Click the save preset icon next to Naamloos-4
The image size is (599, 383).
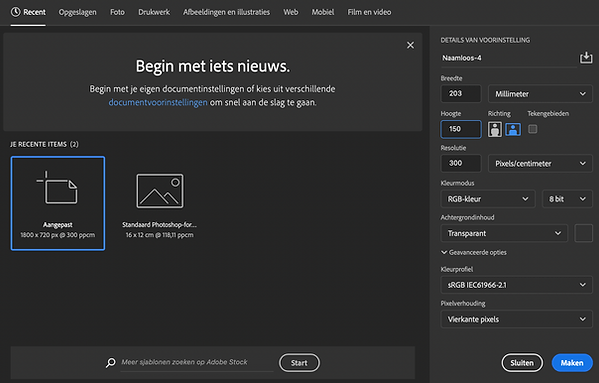[x=586, y=58]
